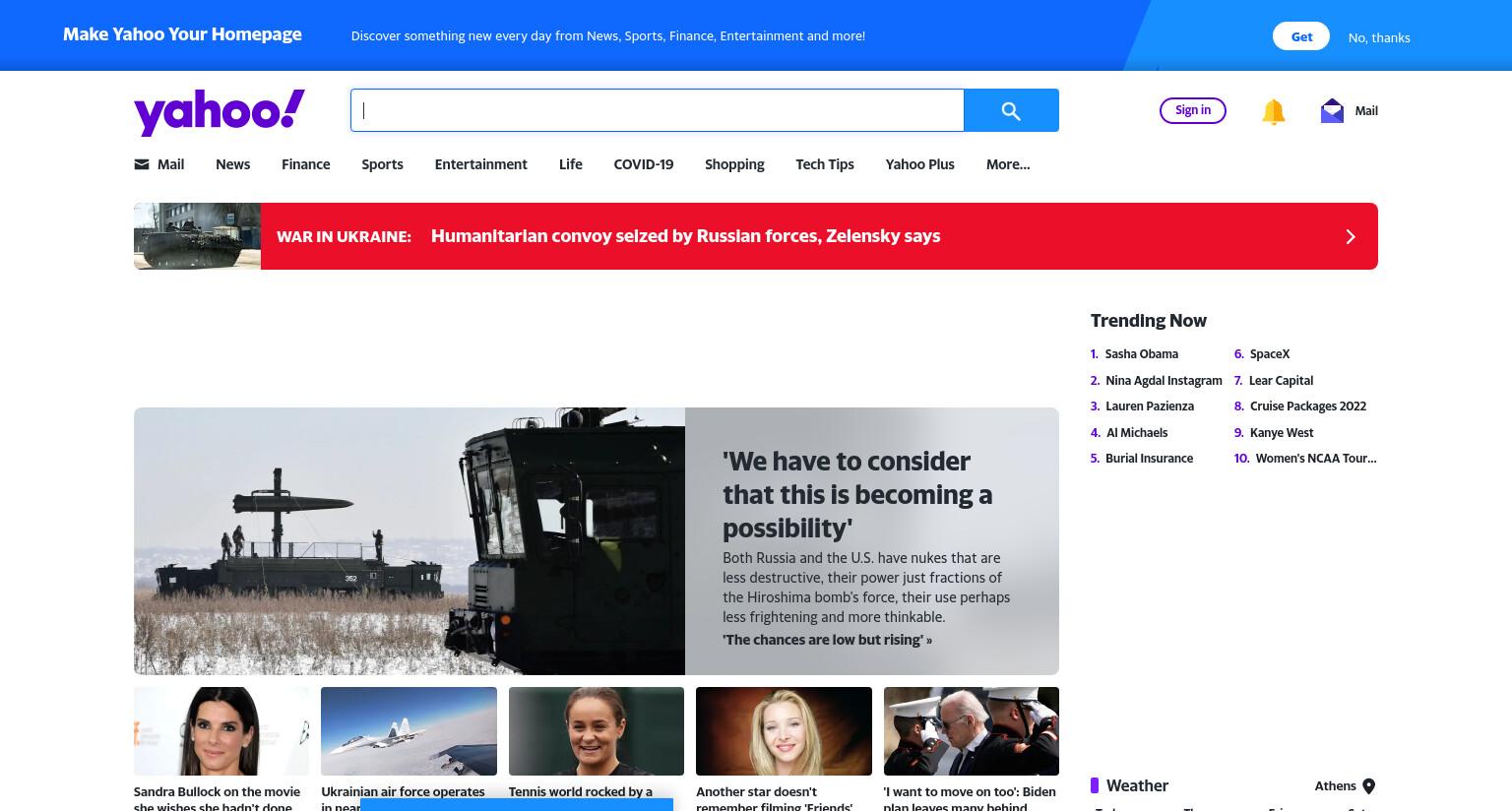Viewport: 1512px width, 811px height.
Task: Open trending topic Lauren Pazienza
Action: [1149, 406]
